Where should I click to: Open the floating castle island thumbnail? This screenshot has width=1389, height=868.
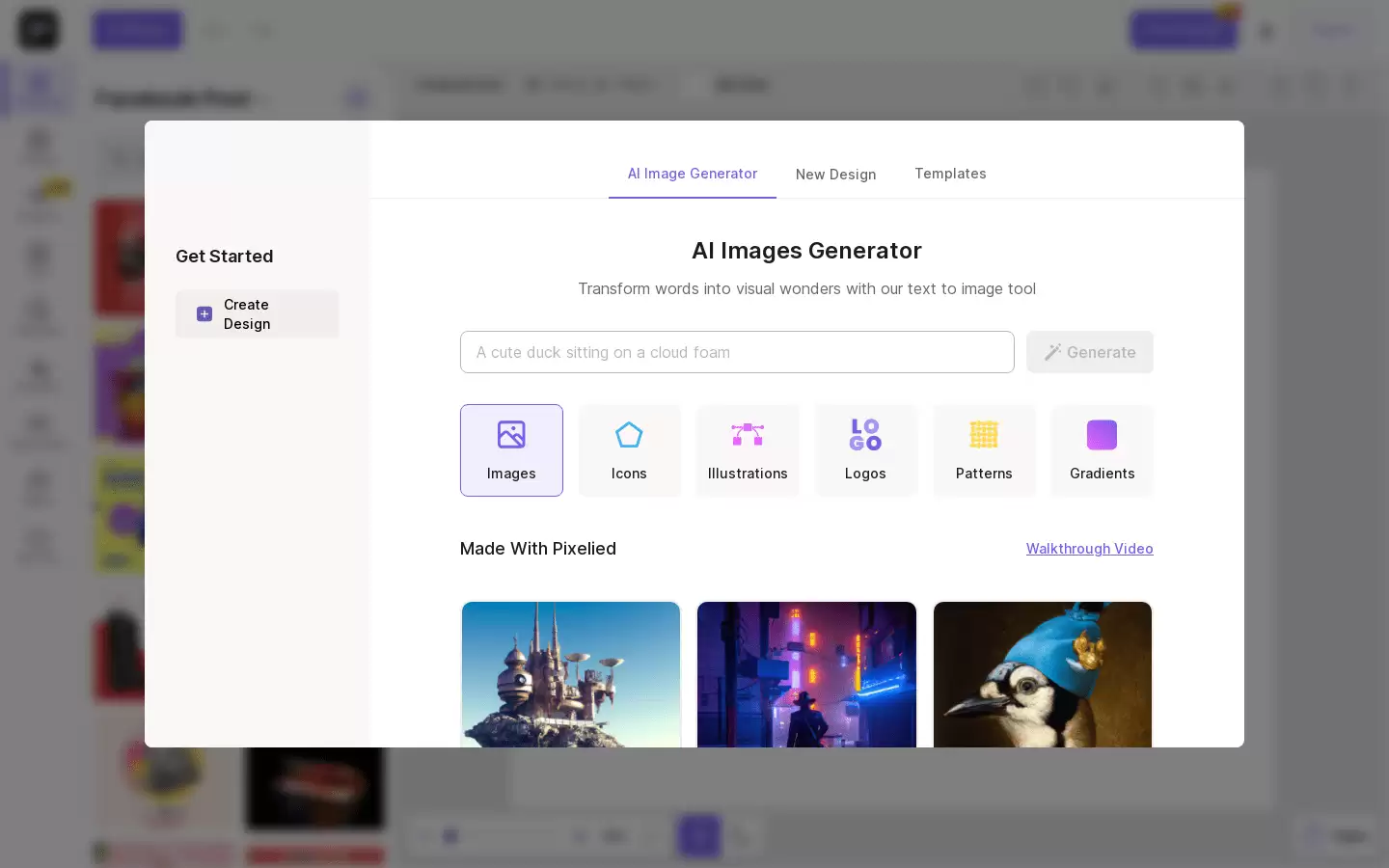(571, 674)
